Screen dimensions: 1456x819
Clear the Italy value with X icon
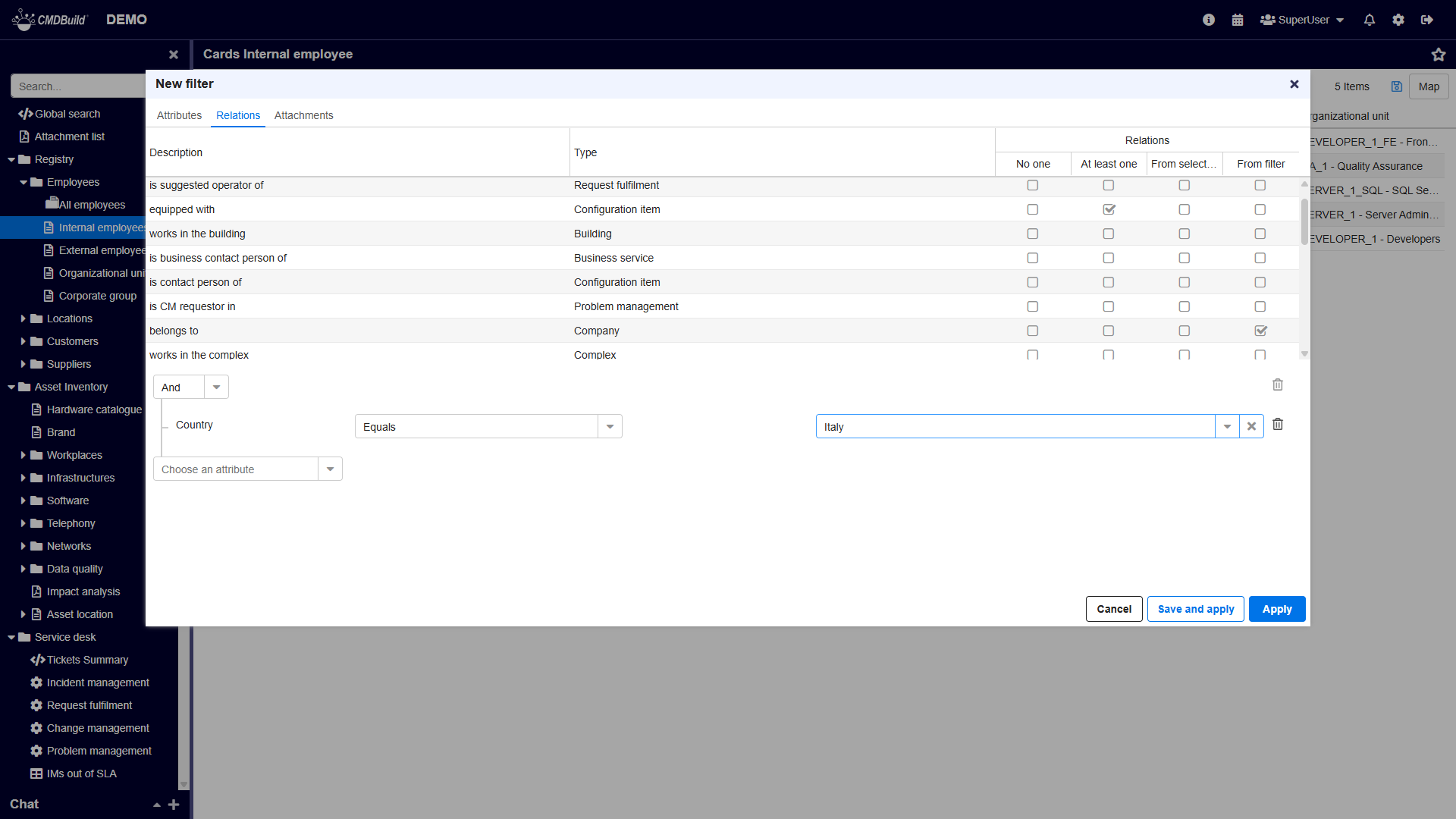1251,427
